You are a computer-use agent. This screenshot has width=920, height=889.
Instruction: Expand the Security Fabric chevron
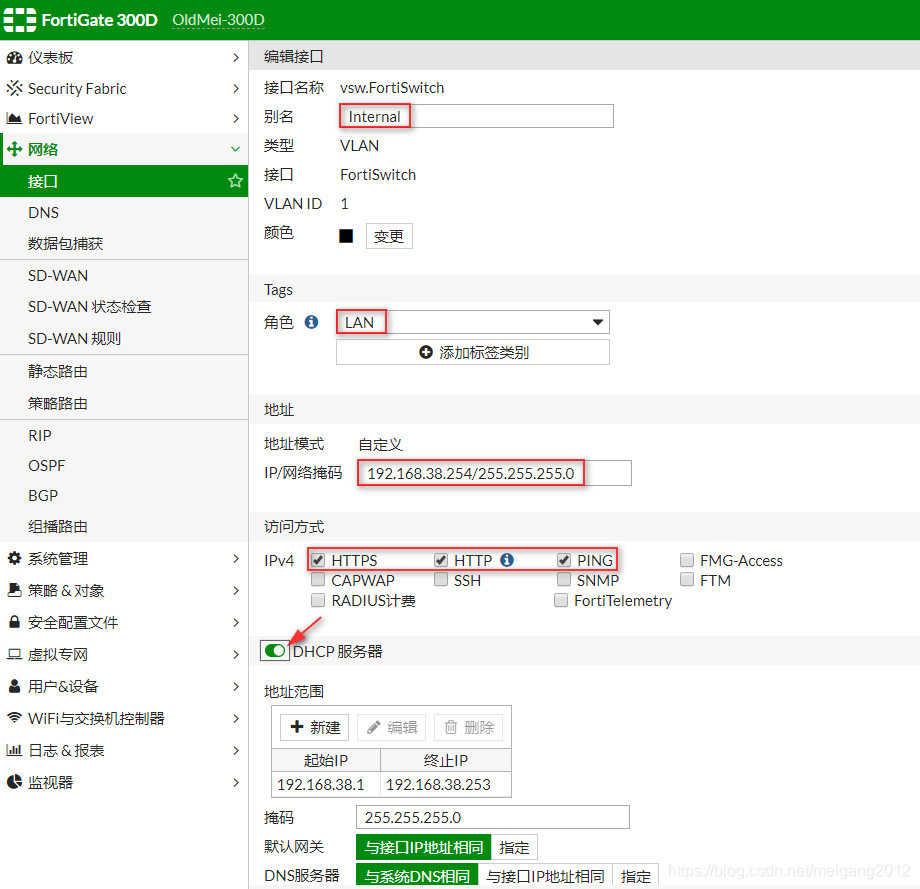(235, 88)
